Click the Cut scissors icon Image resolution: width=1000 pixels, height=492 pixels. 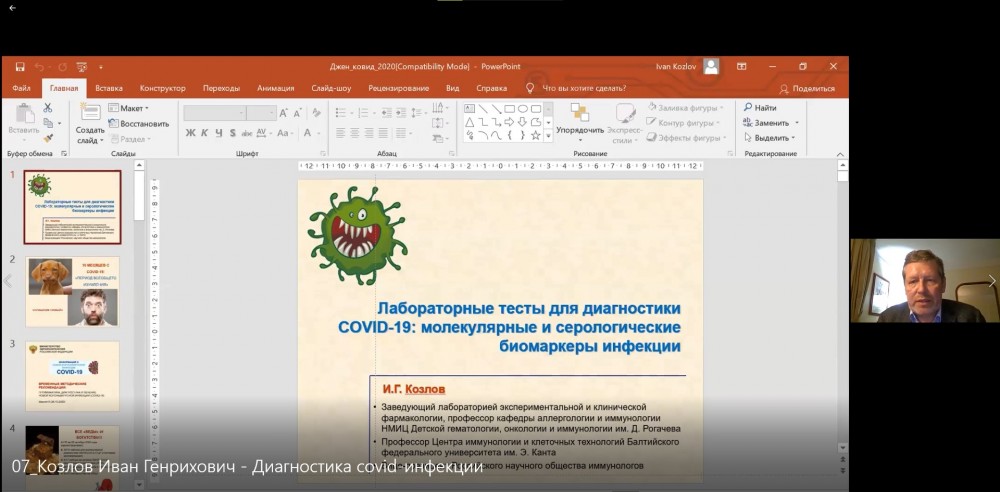(x=47, y=108)
